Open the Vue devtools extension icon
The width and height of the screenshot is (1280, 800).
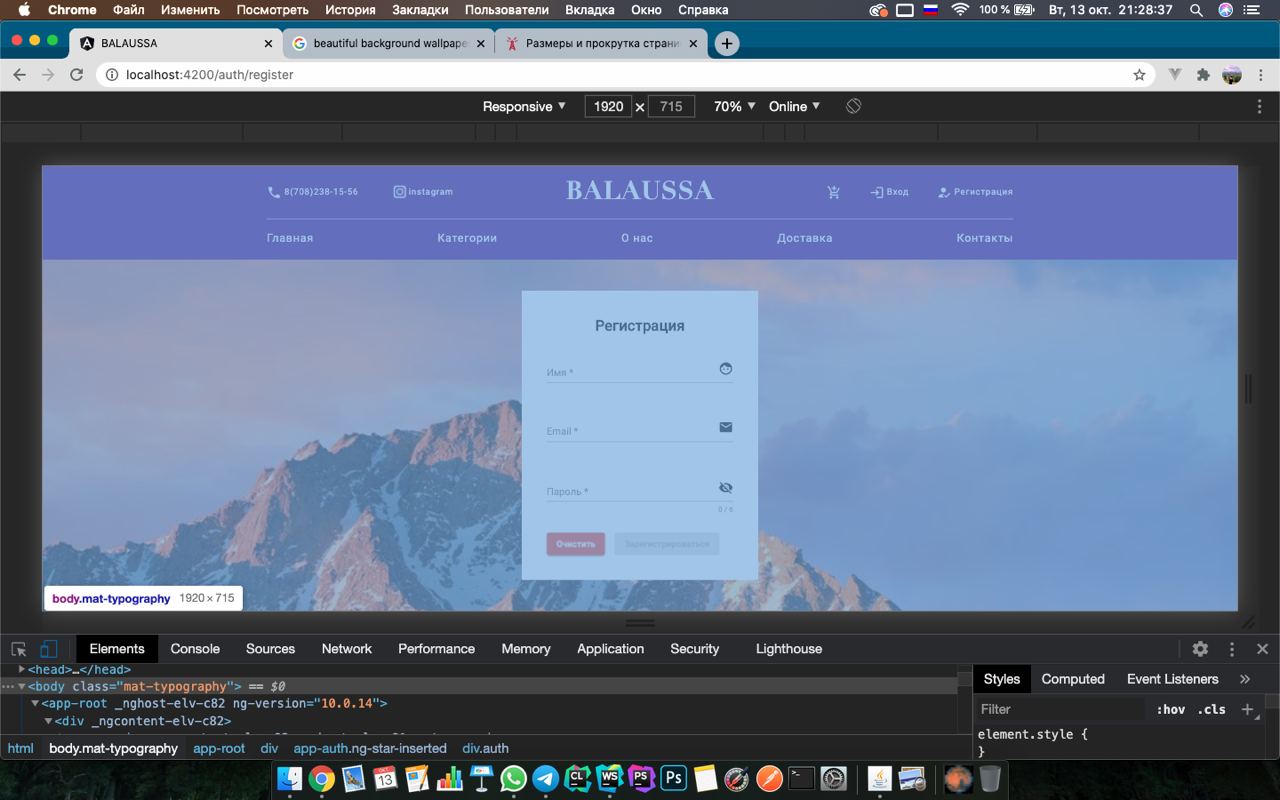[x=1175, y=75]
